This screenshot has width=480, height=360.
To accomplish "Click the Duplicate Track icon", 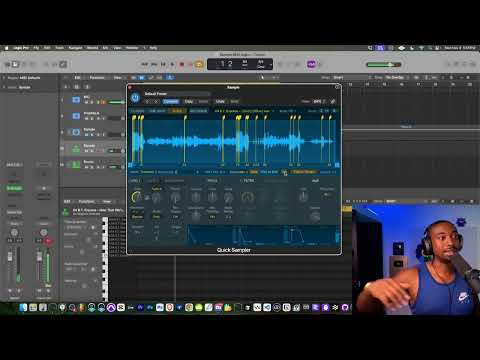I will (x=76, y=87).
